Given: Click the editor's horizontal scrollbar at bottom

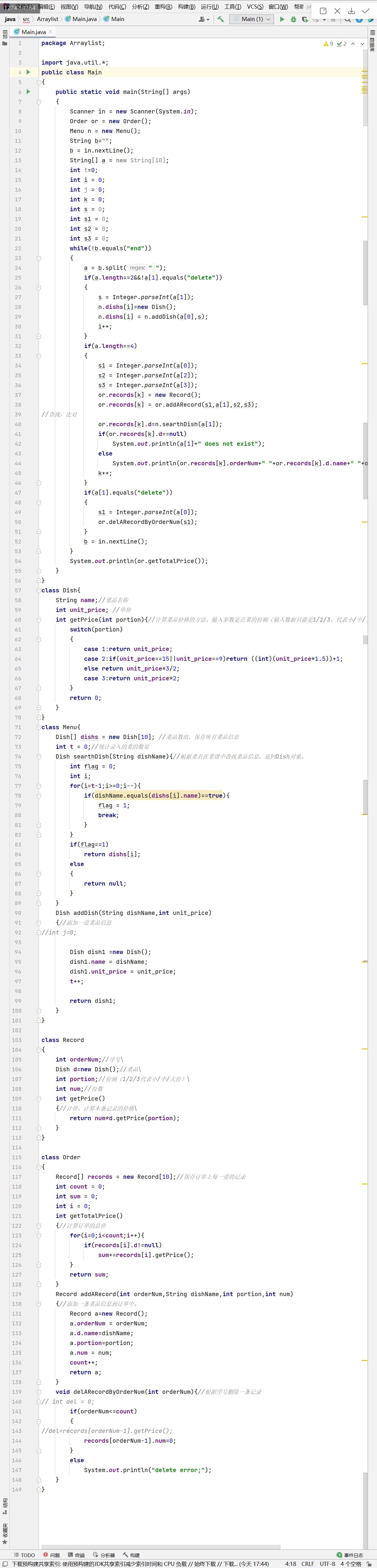Looking at the screenshot, I should tap(160, 1547).
